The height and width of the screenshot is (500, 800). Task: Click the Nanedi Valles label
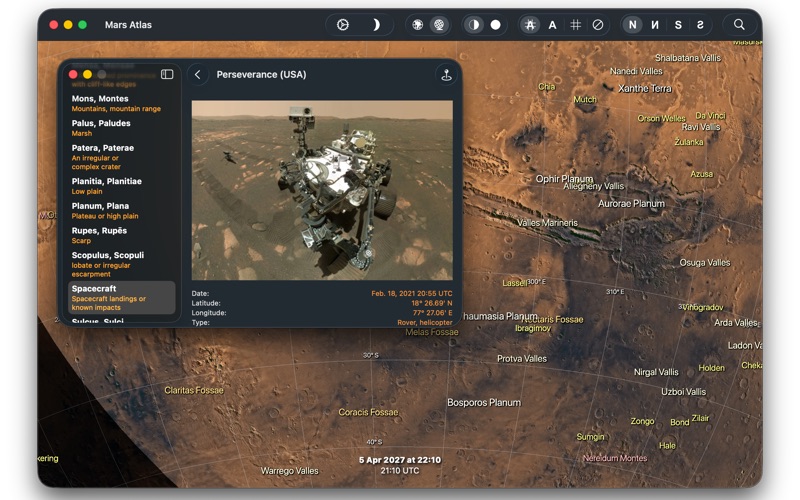click(x=636, y=71)
